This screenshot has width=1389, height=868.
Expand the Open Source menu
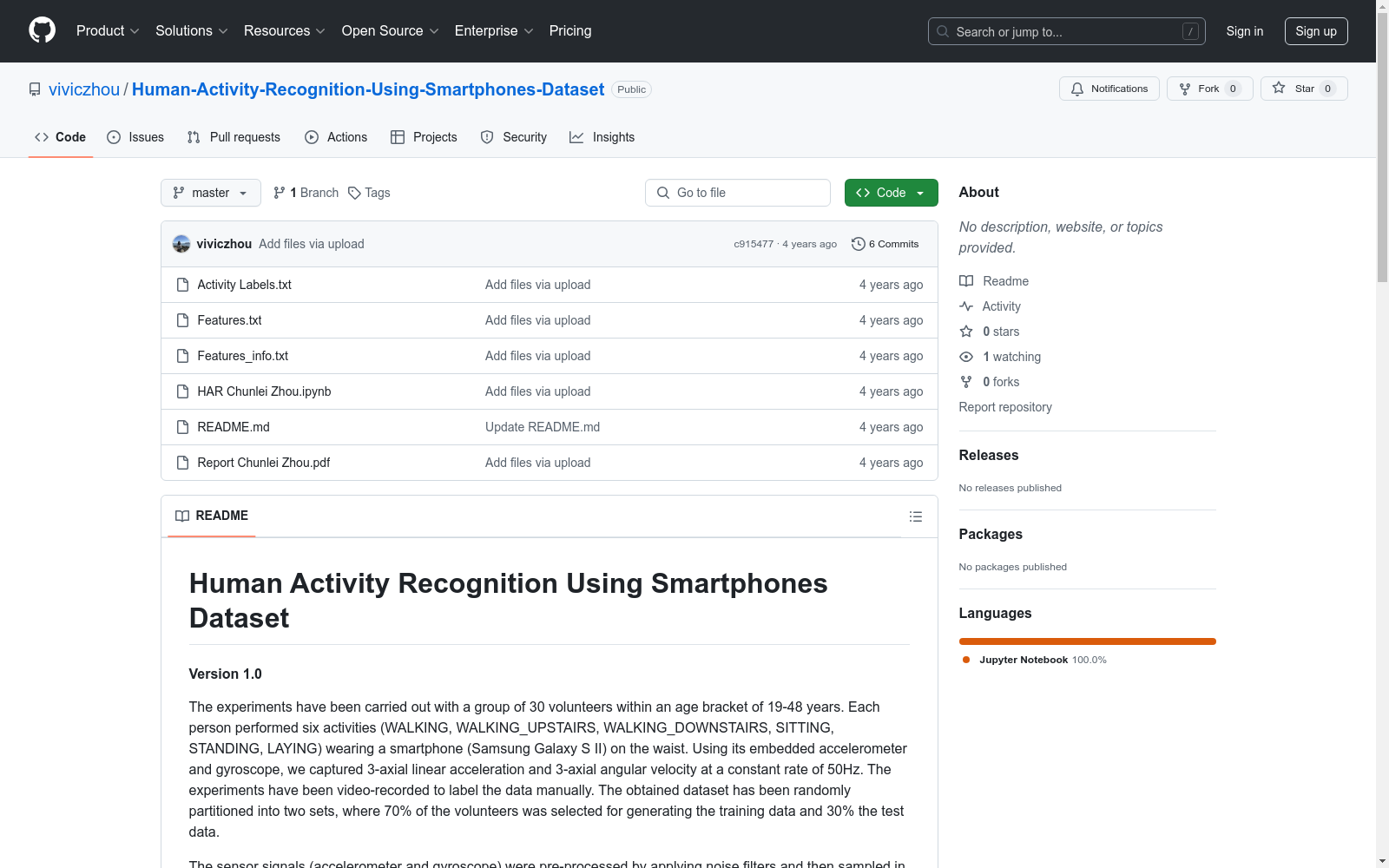391,31
